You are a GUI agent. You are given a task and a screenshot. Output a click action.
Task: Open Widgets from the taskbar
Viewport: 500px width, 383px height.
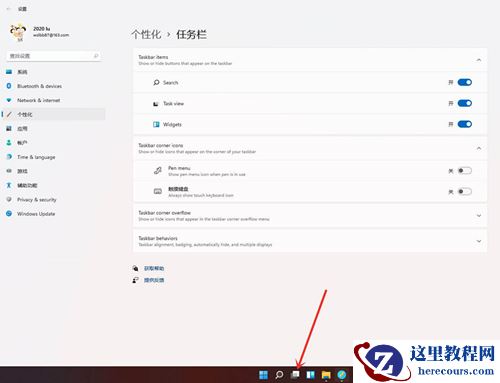click(311, 375)
